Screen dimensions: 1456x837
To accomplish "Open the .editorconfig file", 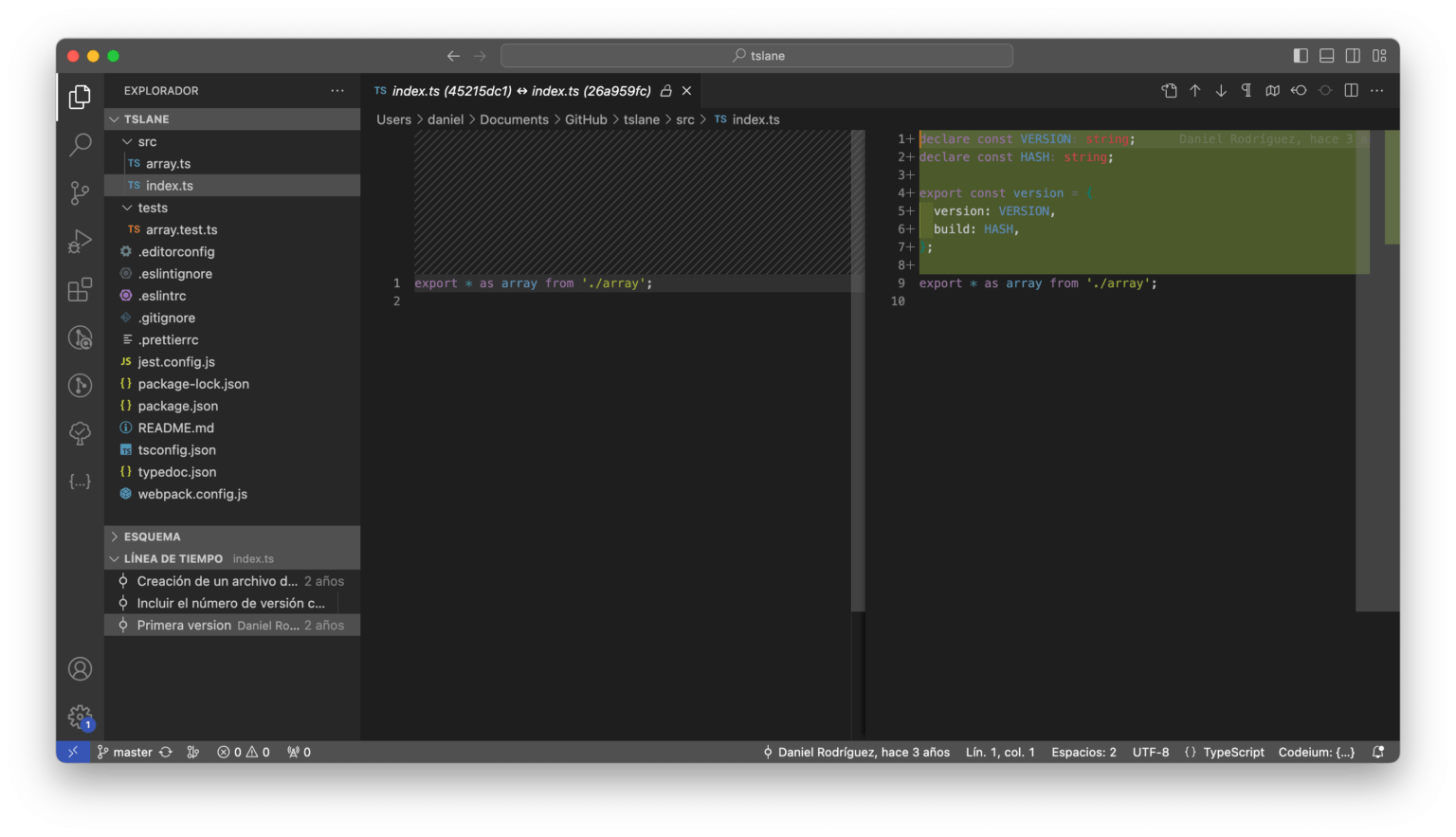I will coord(232,251).
